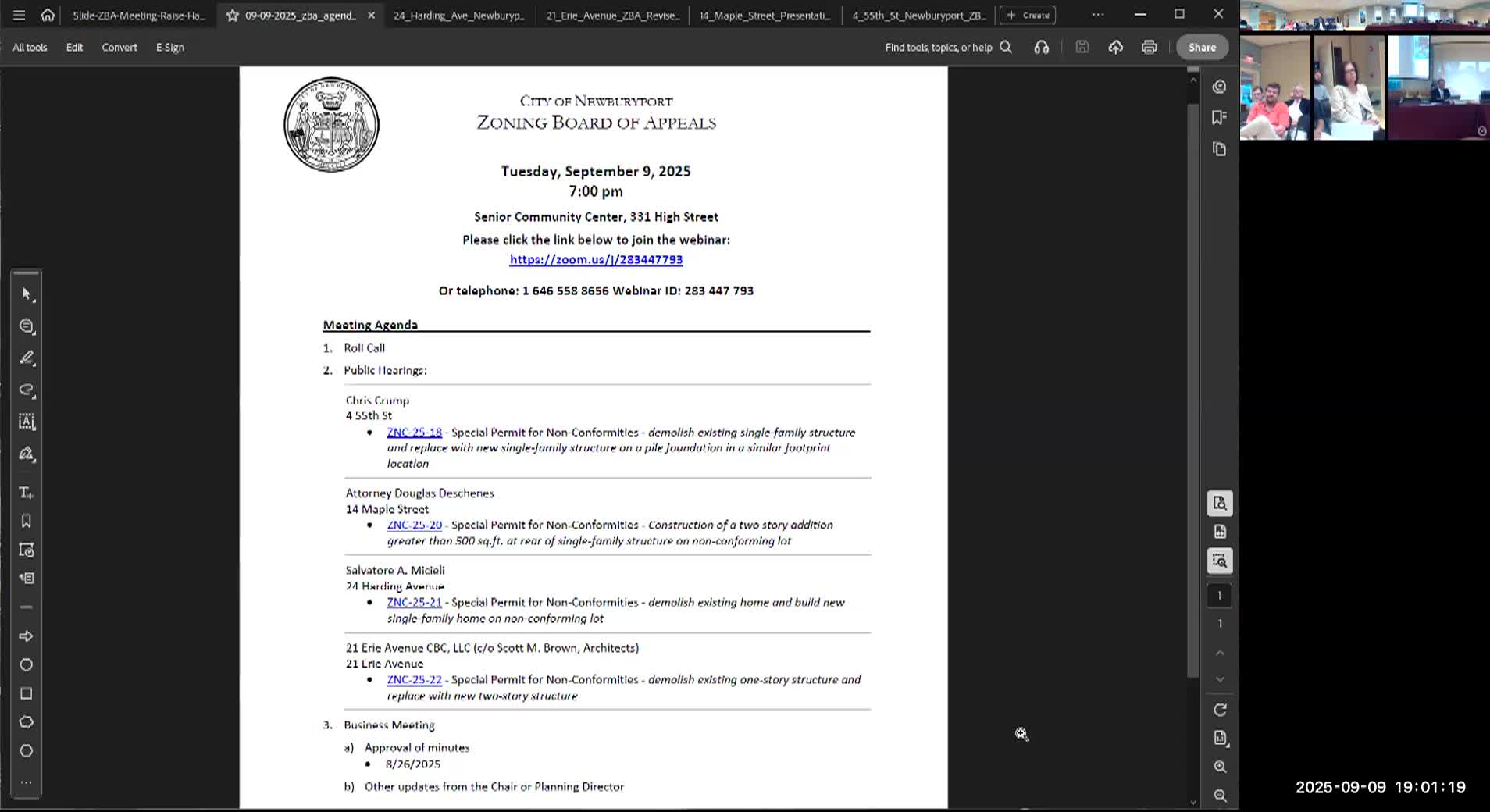Viewport: 1490px width, 812px height.
Task: Click the Create new tab button
Action: 1028,15
